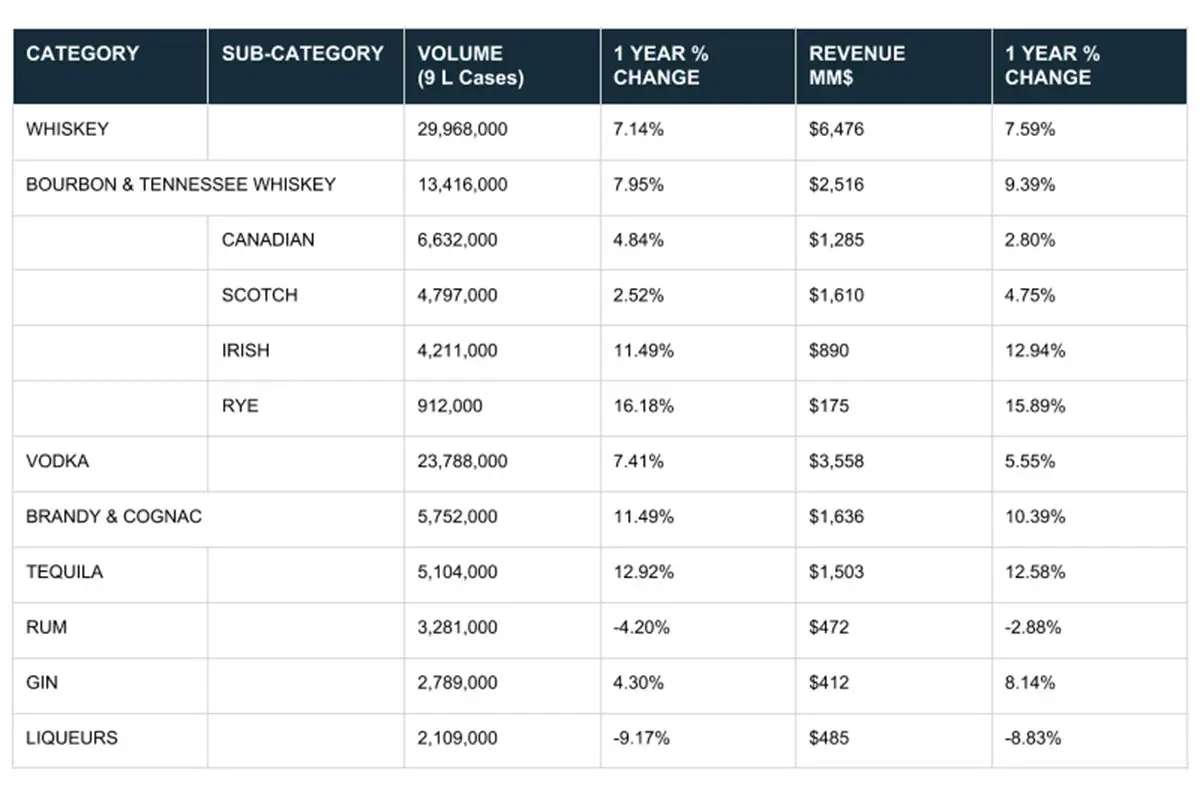
Task: Select the WHISKEY category cell
Action: click(x=67, y=129)
